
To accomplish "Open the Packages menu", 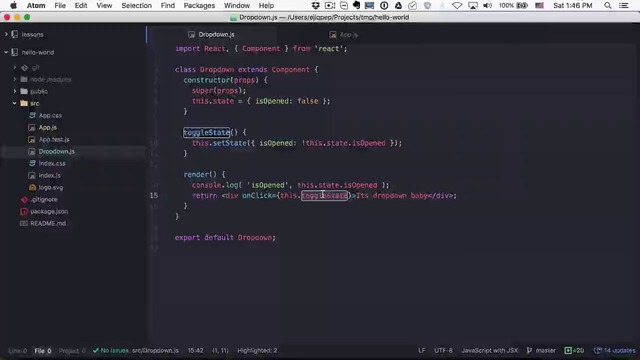I will point(199,6).
